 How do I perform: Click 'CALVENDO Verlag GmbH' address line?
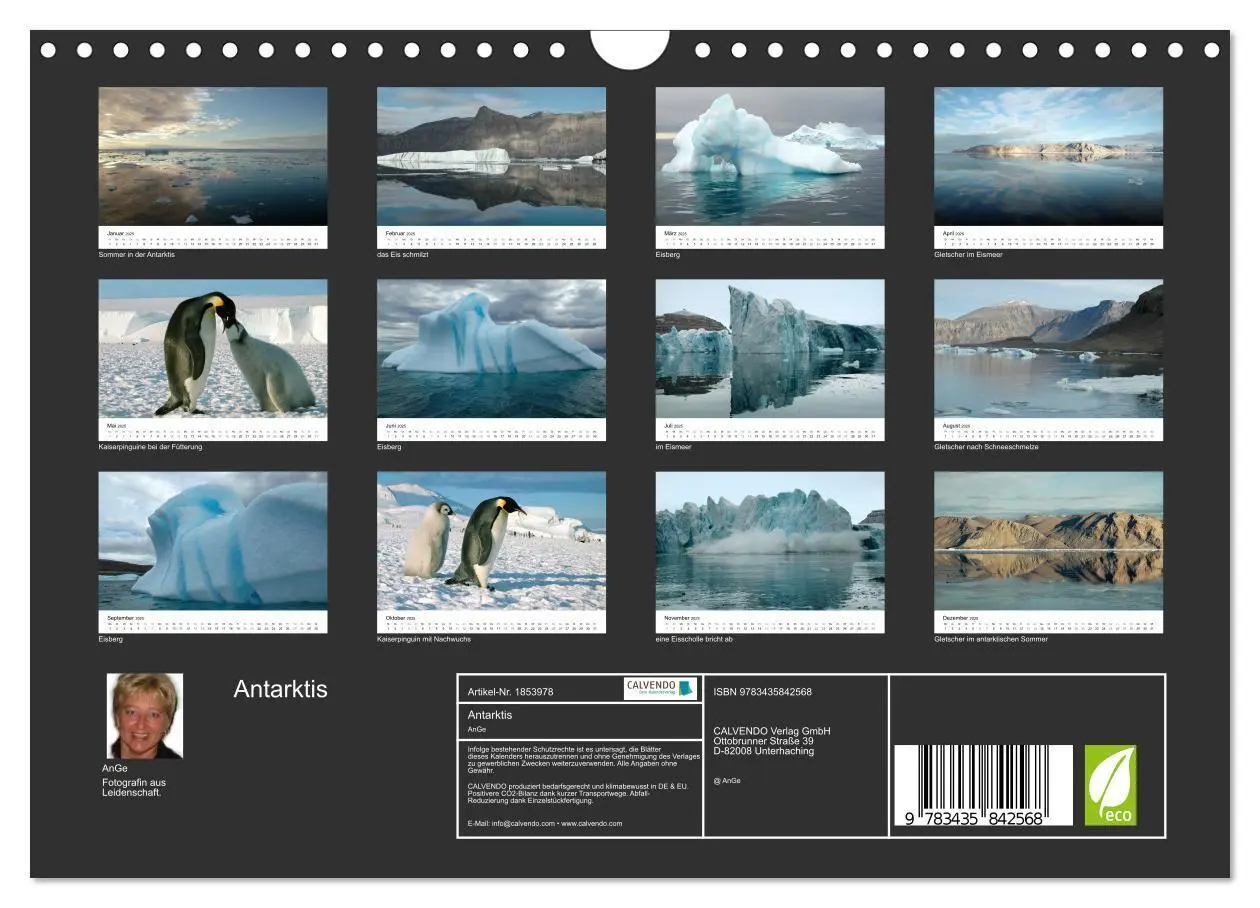(x=772, y=731)
